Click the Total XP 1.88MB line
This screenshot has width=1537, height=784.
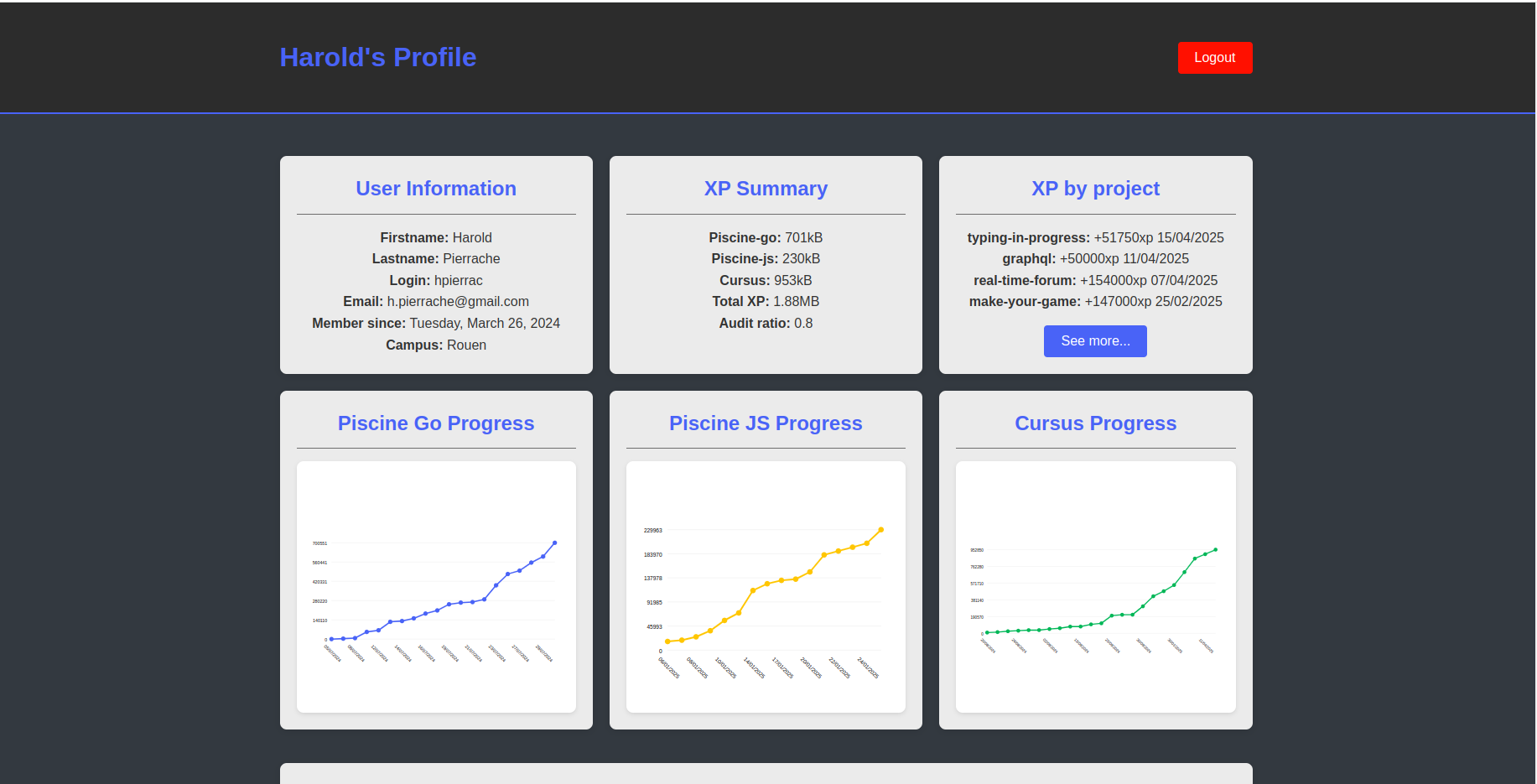coord(766,302)
